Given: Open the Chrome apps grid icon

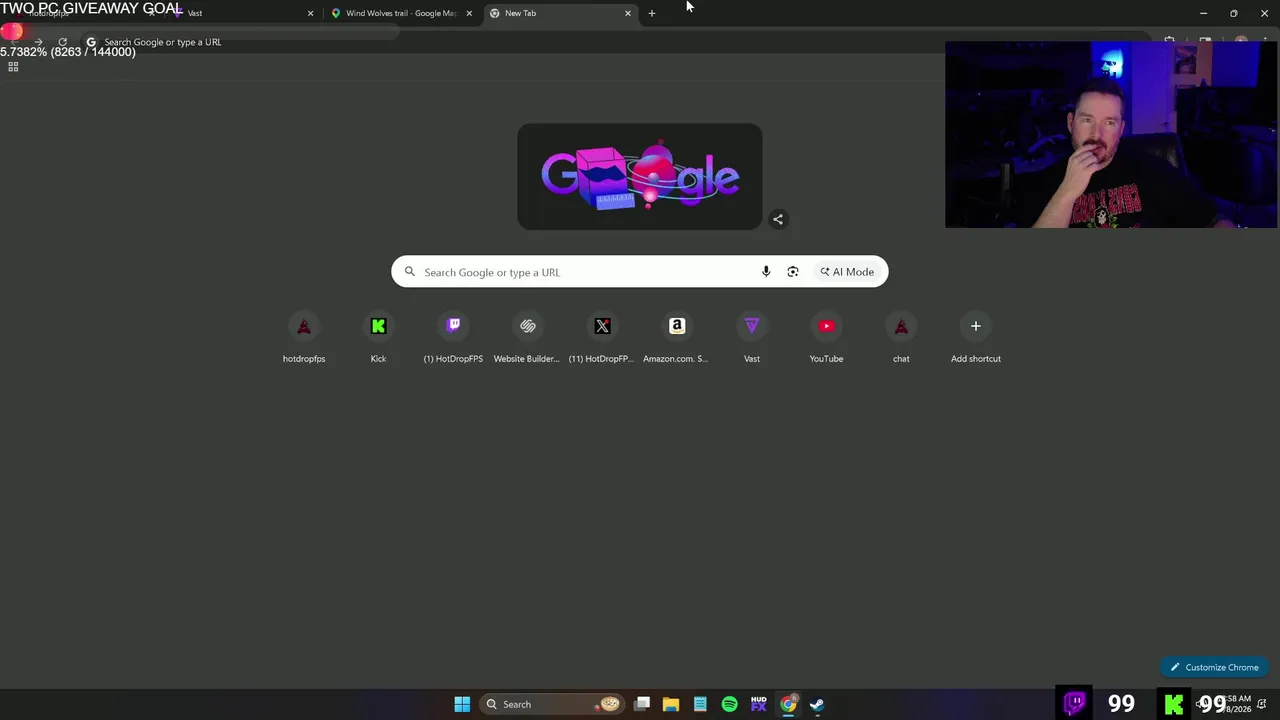Looking at the screenshot, I should pyautogui.click(x=13, y=67).
